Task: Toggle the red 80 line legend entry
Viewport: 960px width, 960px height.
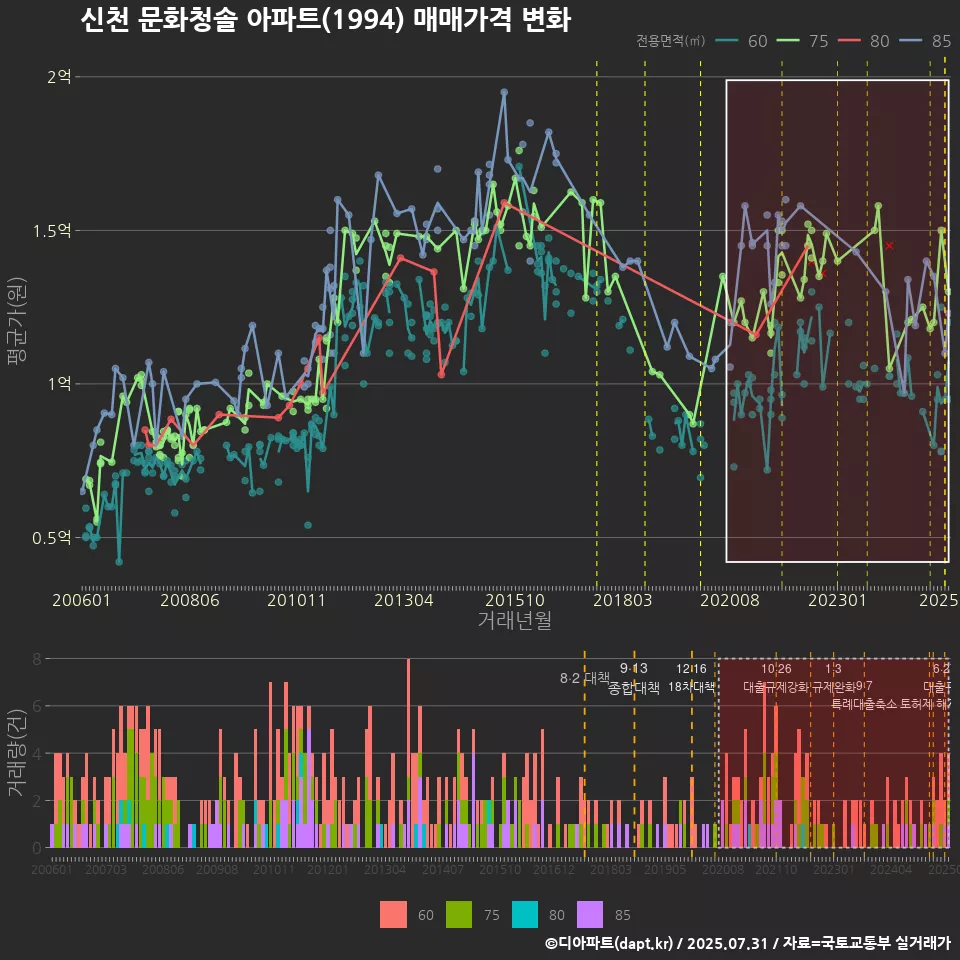Action: [x=863, y=41]
